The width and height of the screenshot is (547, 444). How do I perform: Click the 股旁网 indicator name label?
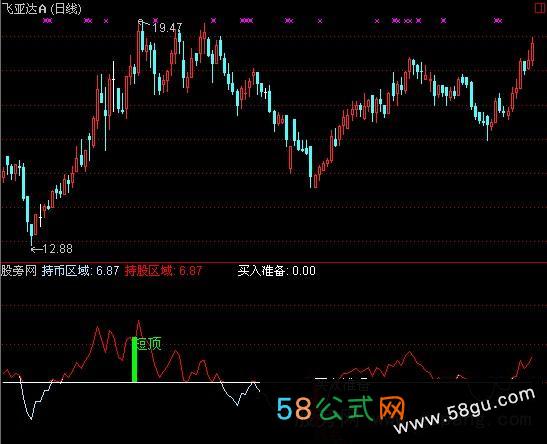click(18, 271)
